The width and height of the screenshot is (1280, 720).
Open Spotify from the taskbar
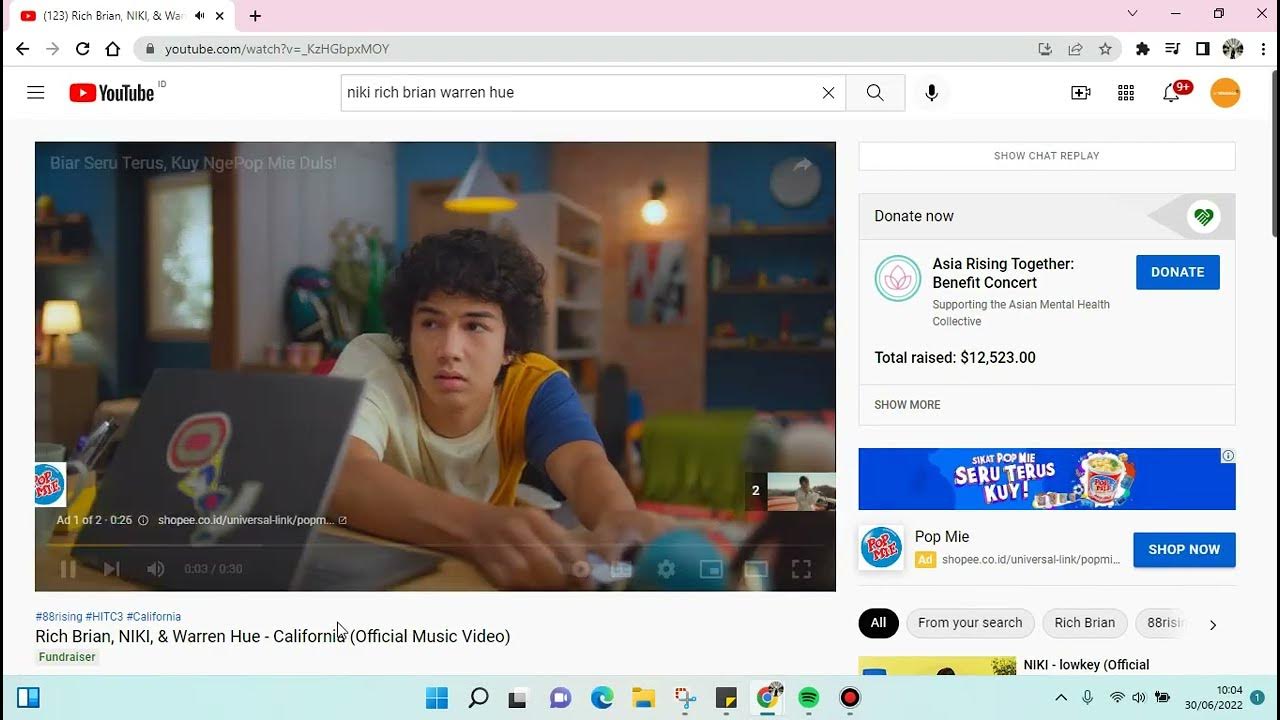809,698
